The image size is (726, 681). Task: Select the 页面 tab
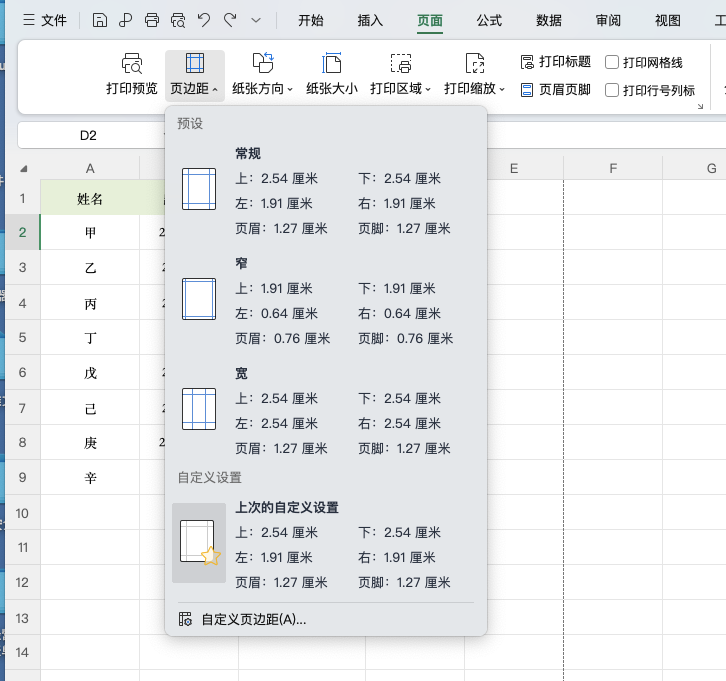430,20
